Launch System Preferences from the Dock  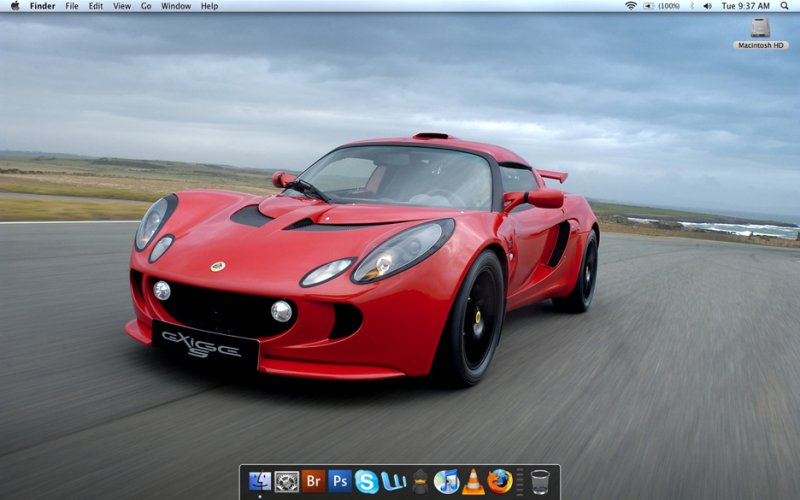tap(287, 481)
